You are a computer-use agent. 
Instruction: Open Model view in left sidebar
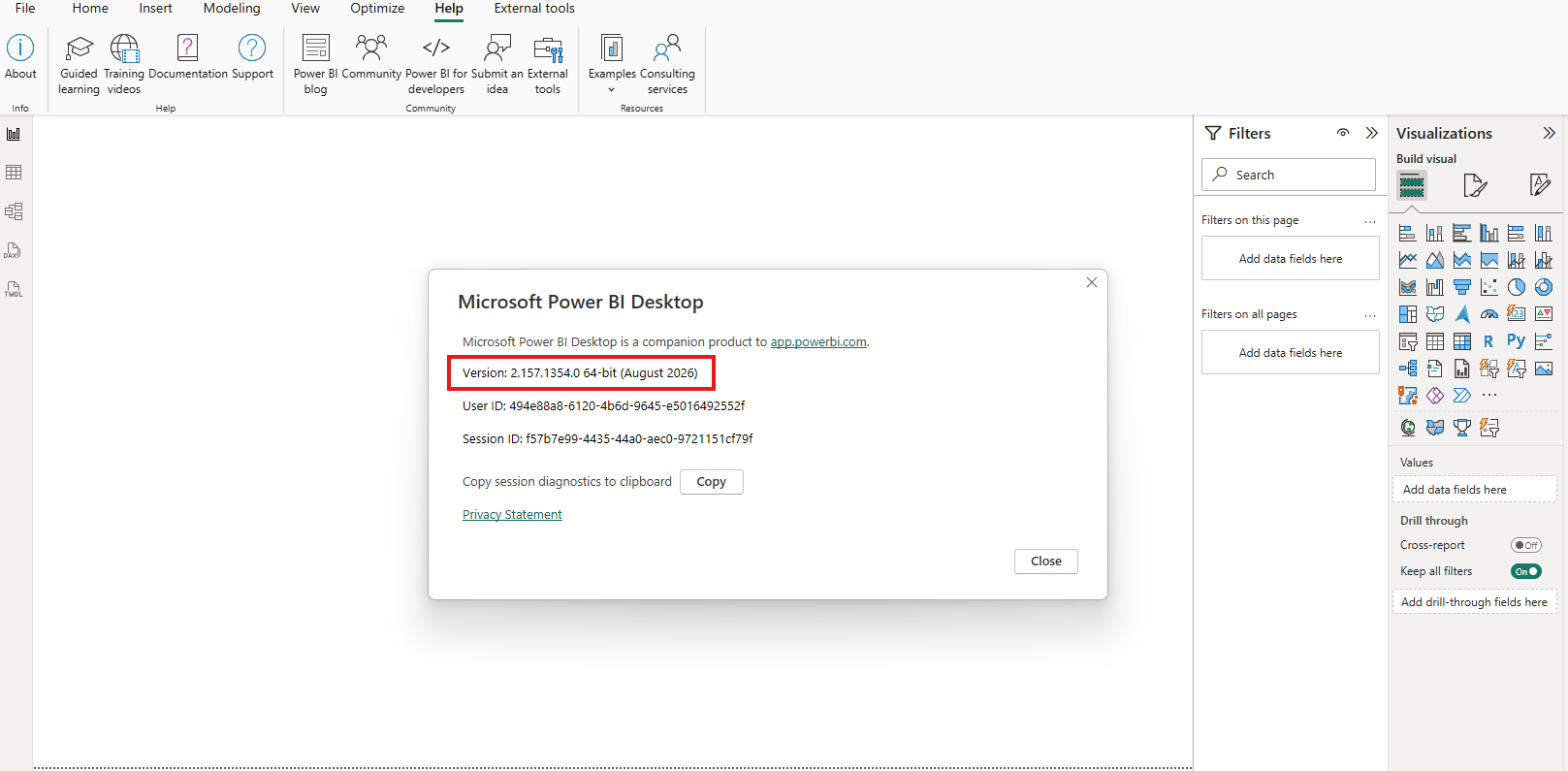(x=14, y=211)
